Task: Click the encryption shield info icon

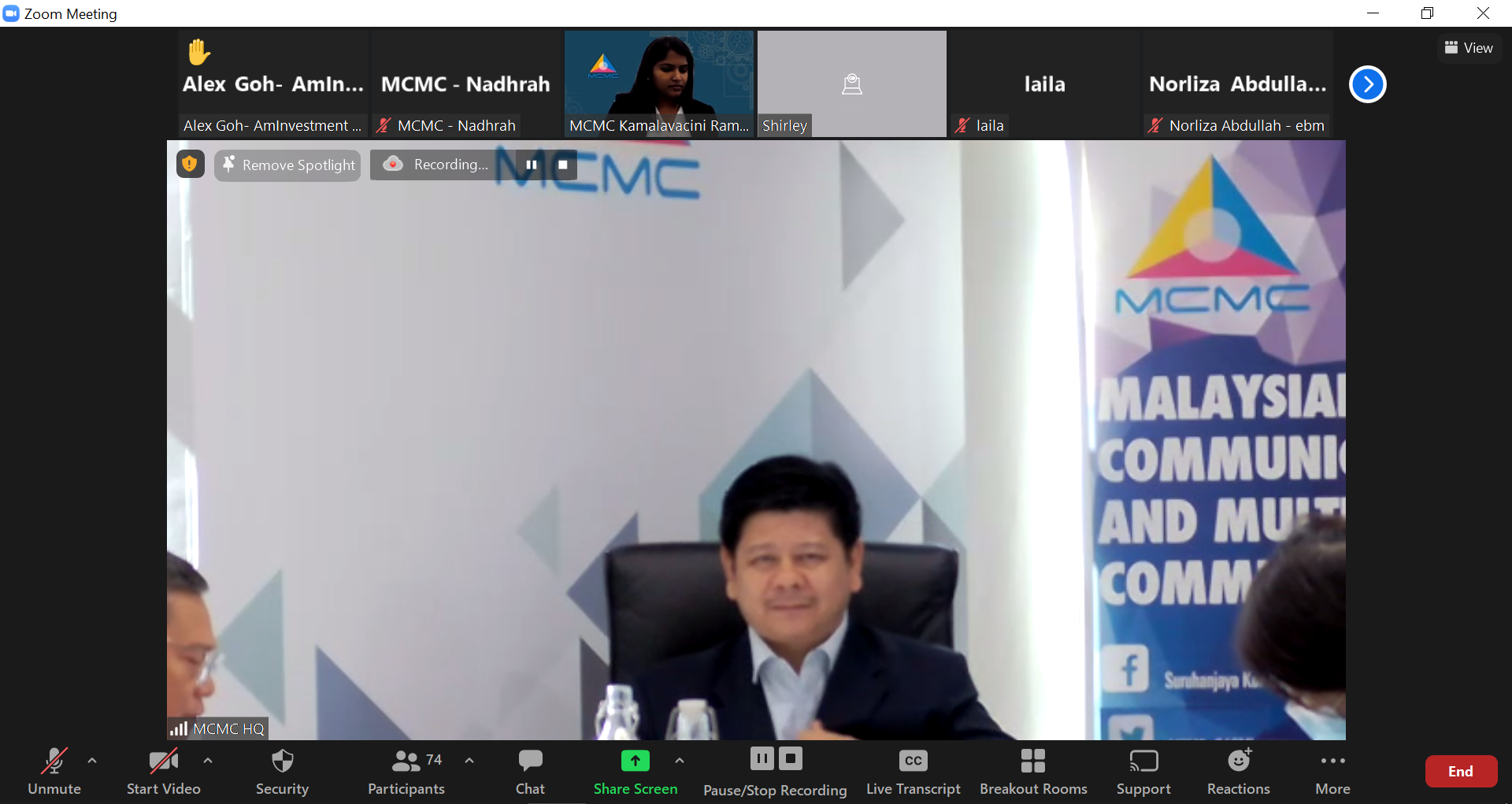Action: point(190,164)
